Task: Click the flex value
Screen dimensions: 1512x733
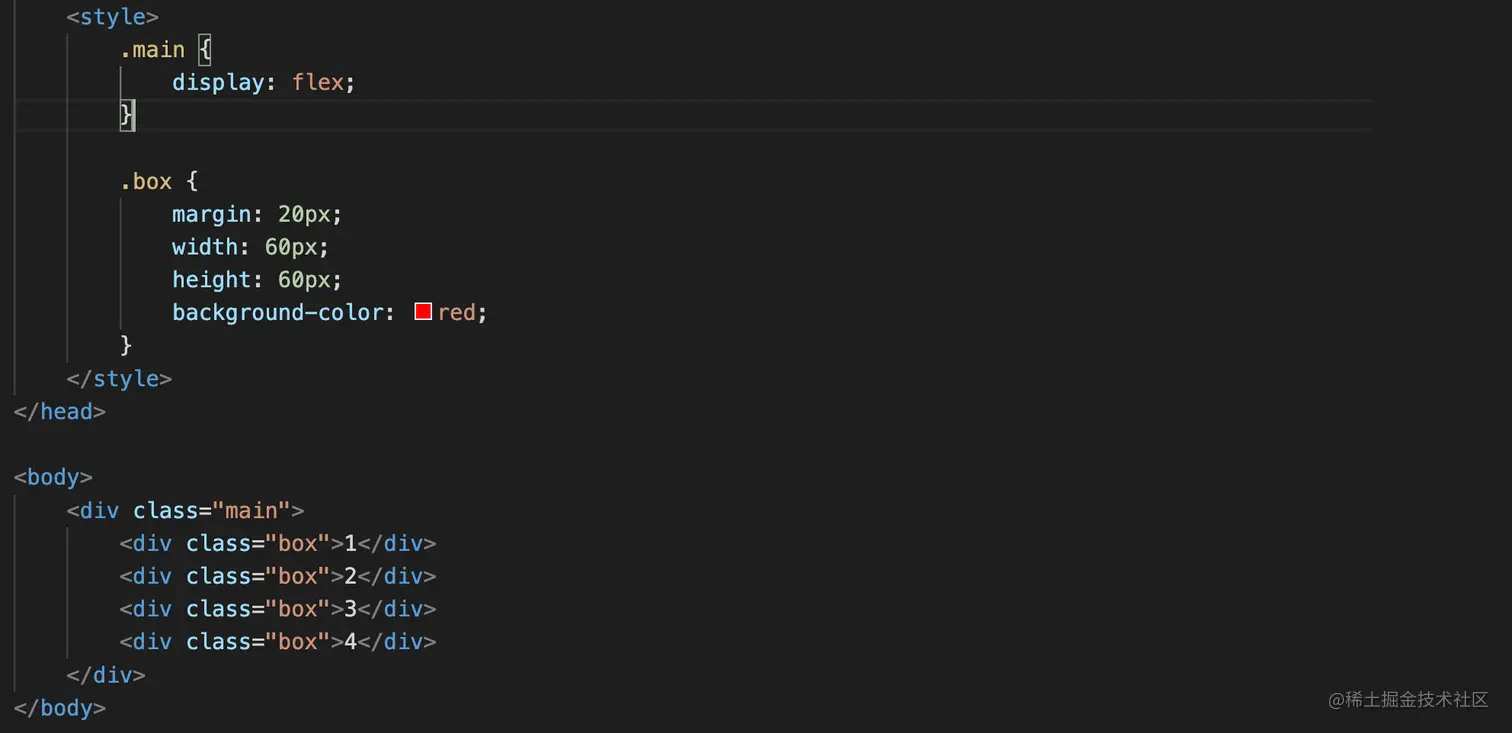Action: tap(318, 82)
